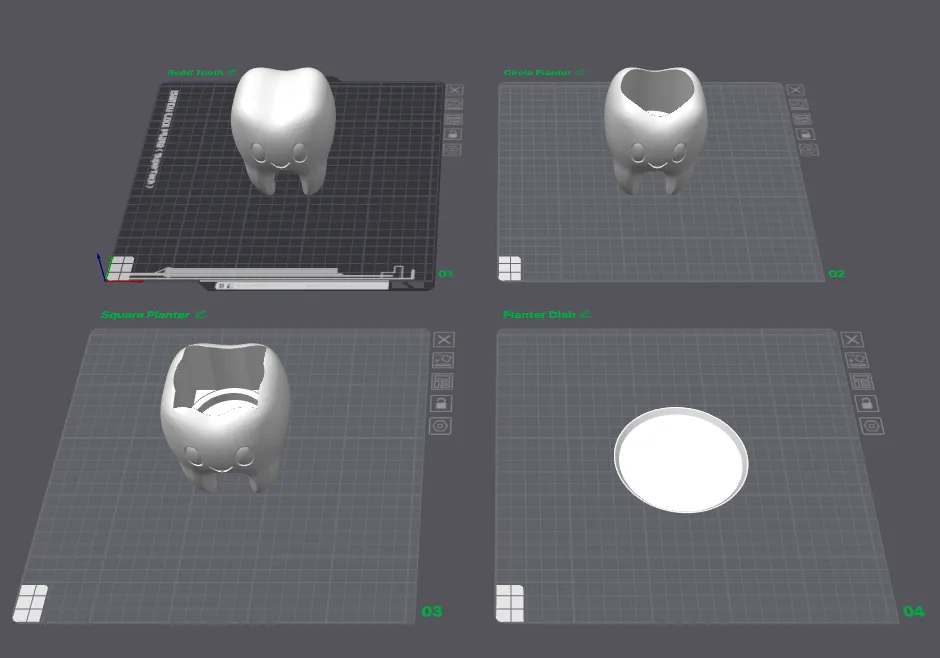Open plate settings for Planter Dish plate
The height and width of the screenshot is (658, 940).
pos(871,427)
